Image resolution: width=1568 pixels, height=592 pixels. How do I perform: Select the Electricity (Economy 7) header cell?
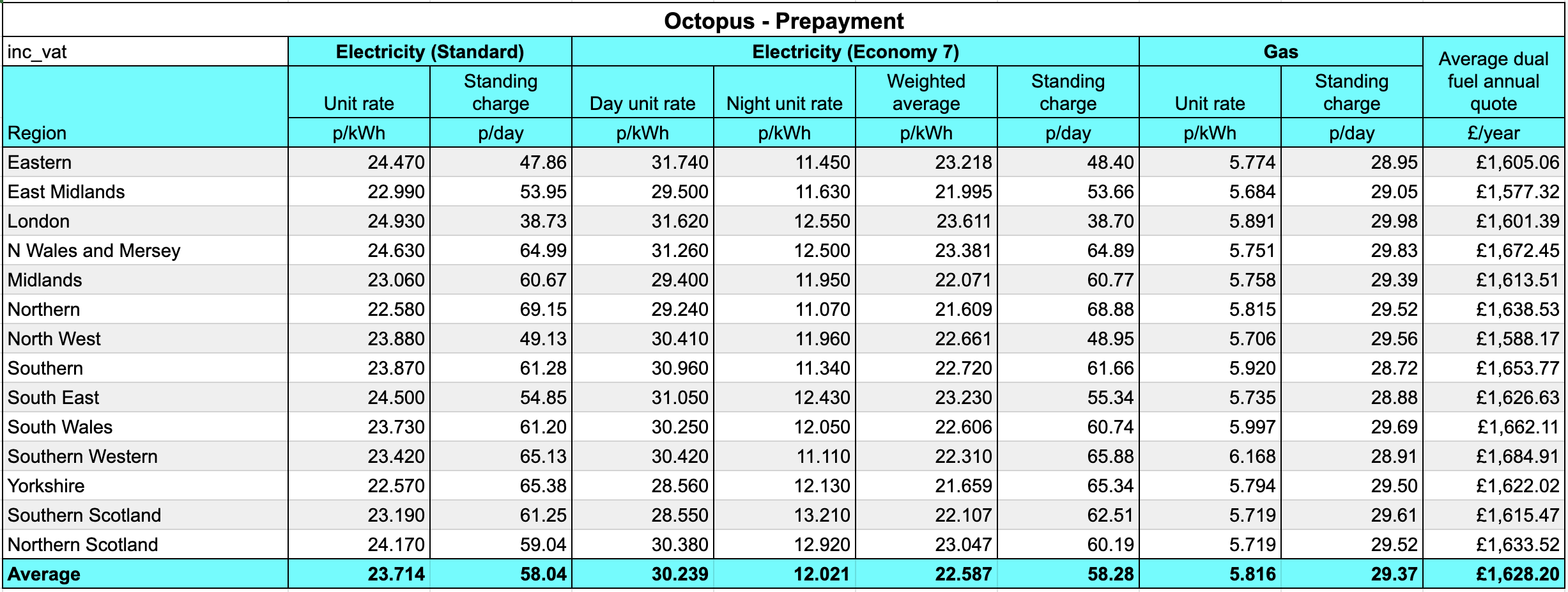[x=855, y=52]
